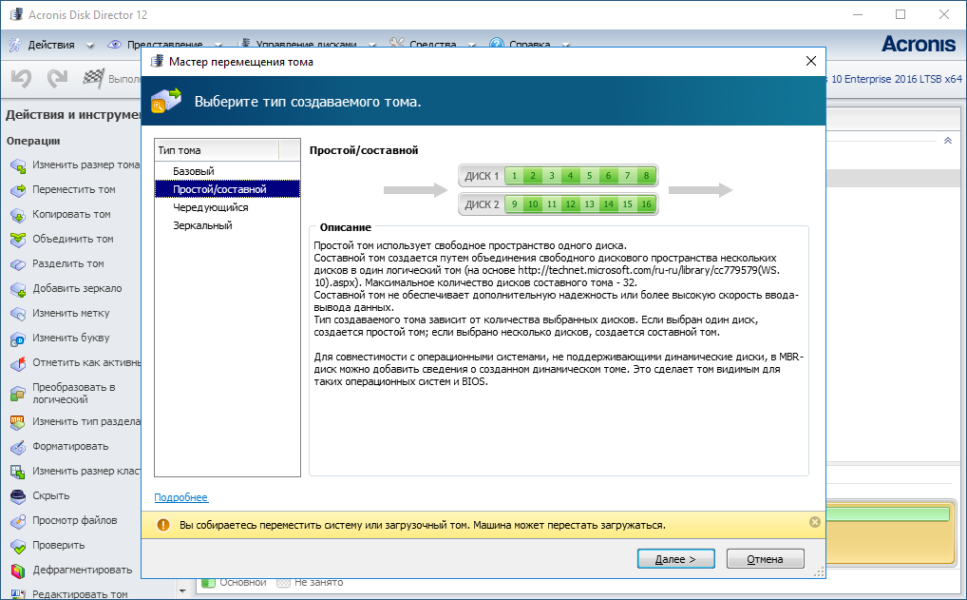Collapse the panel with double chevron
Image resolution: width=967 pixels, height=600 pixels.
947,141
